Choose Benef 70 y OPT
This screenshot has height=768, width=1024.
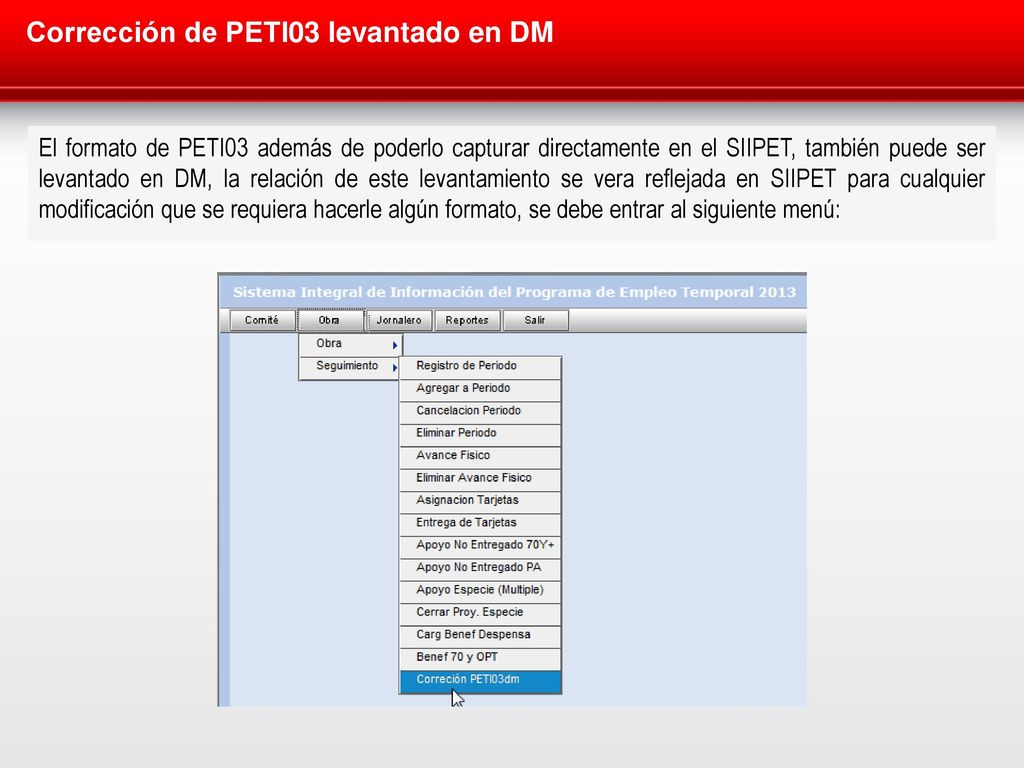[x=480, y=658]
